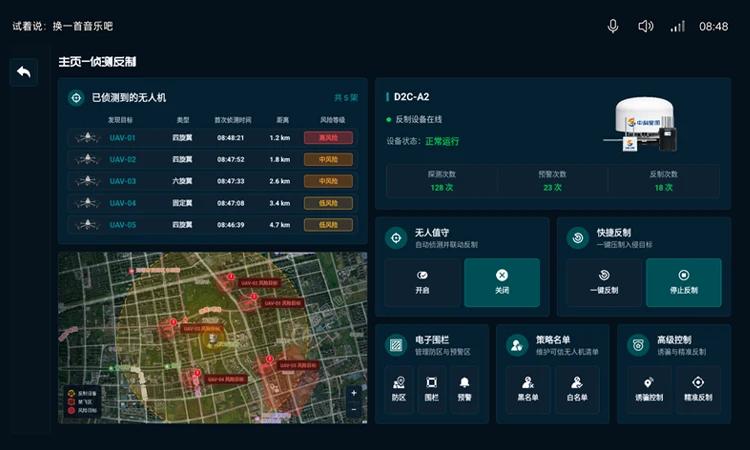
Task: Click the 反制次数 18 次 statistic
Action: [x=663, y=181]
